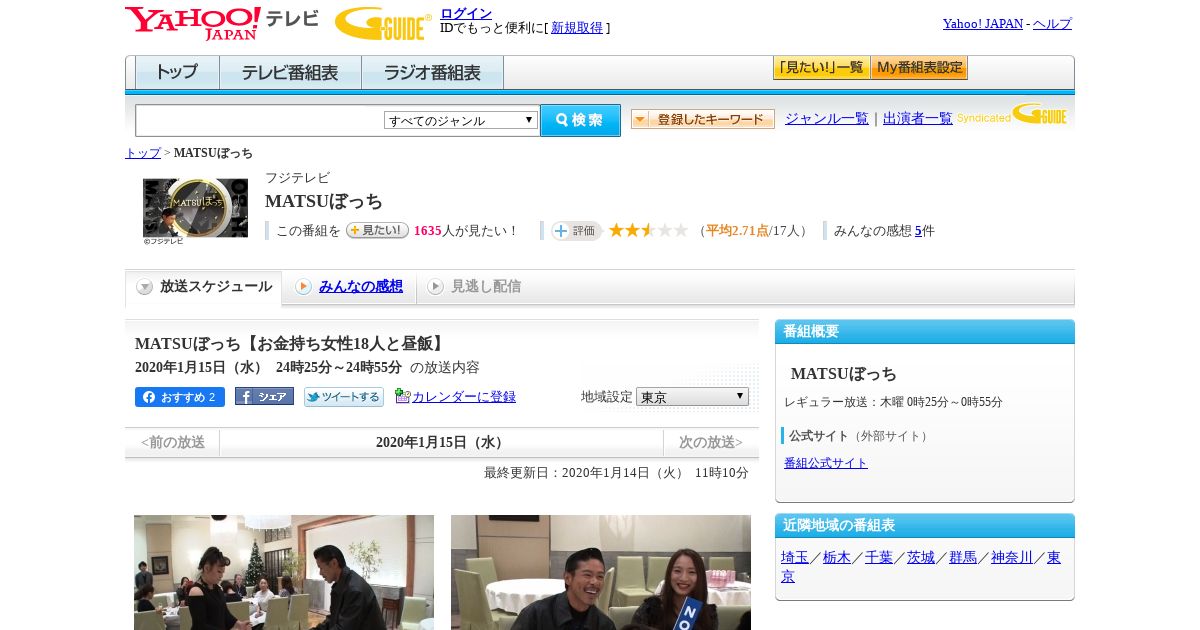Open the 出演者一覧 link

tap(918, 119)
